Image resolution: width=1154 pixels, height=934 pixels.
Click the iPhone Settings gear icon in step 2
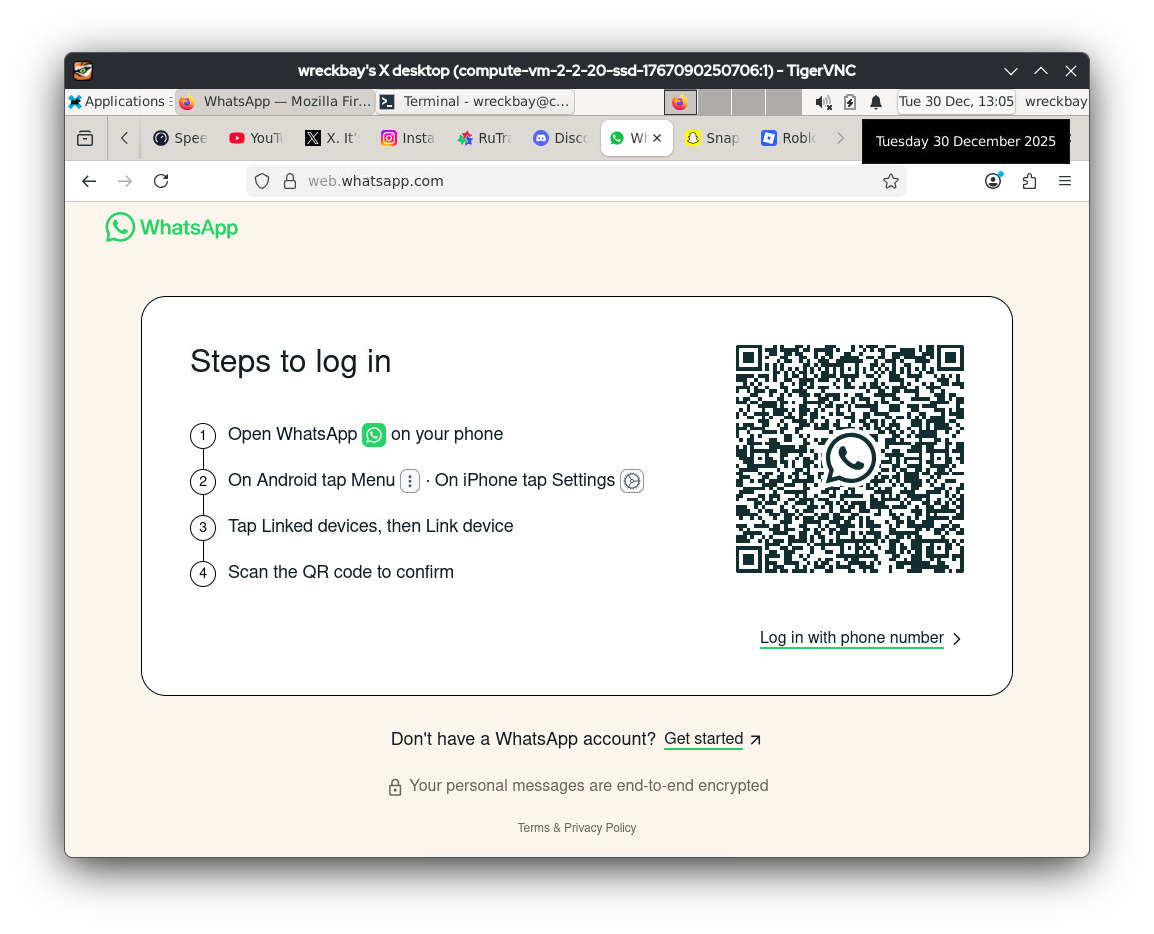(x=631, y=481)
